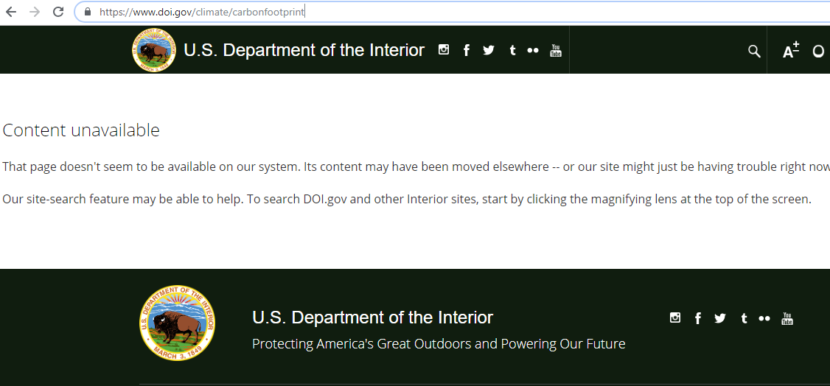Open the Flickr icon in the header
This screenshot has width=830, height=386.
pos(533,50)
